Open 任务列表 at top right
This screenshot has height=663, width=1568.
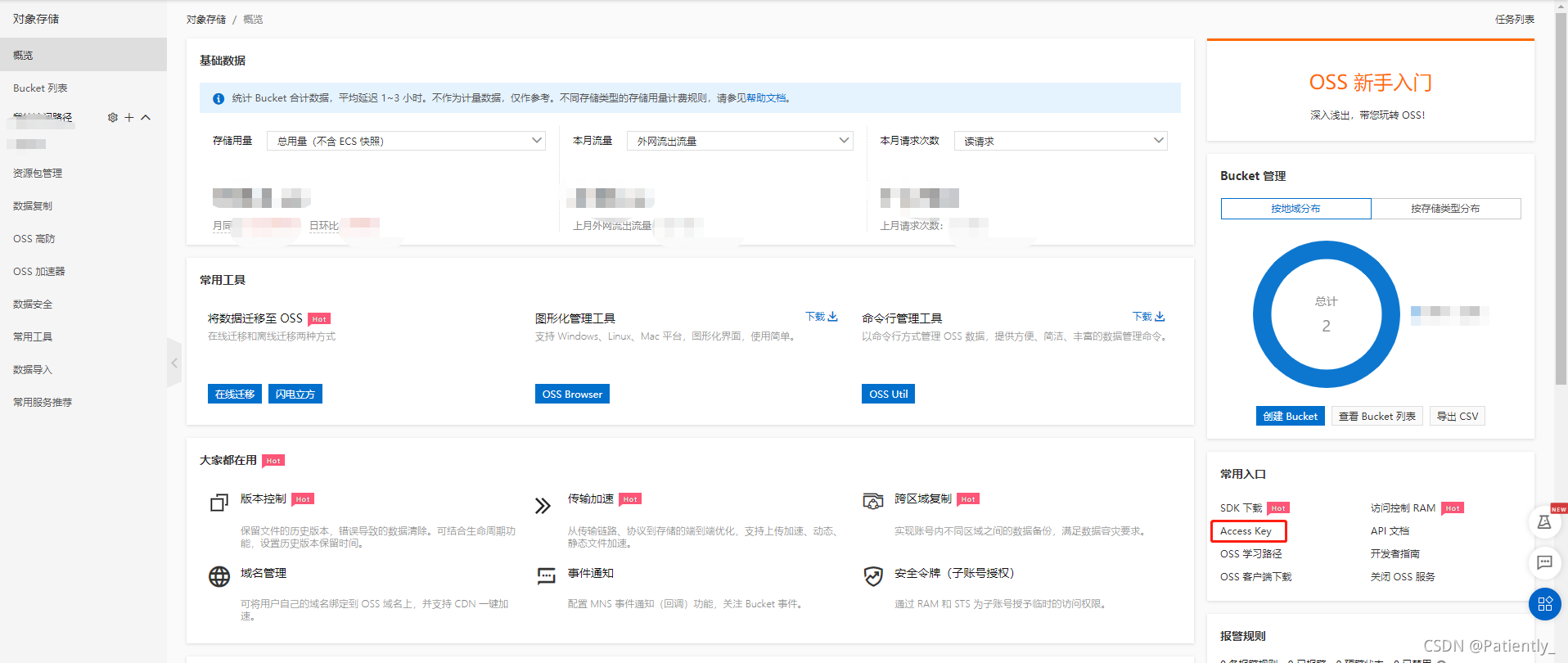click(x=1515, y=19)
